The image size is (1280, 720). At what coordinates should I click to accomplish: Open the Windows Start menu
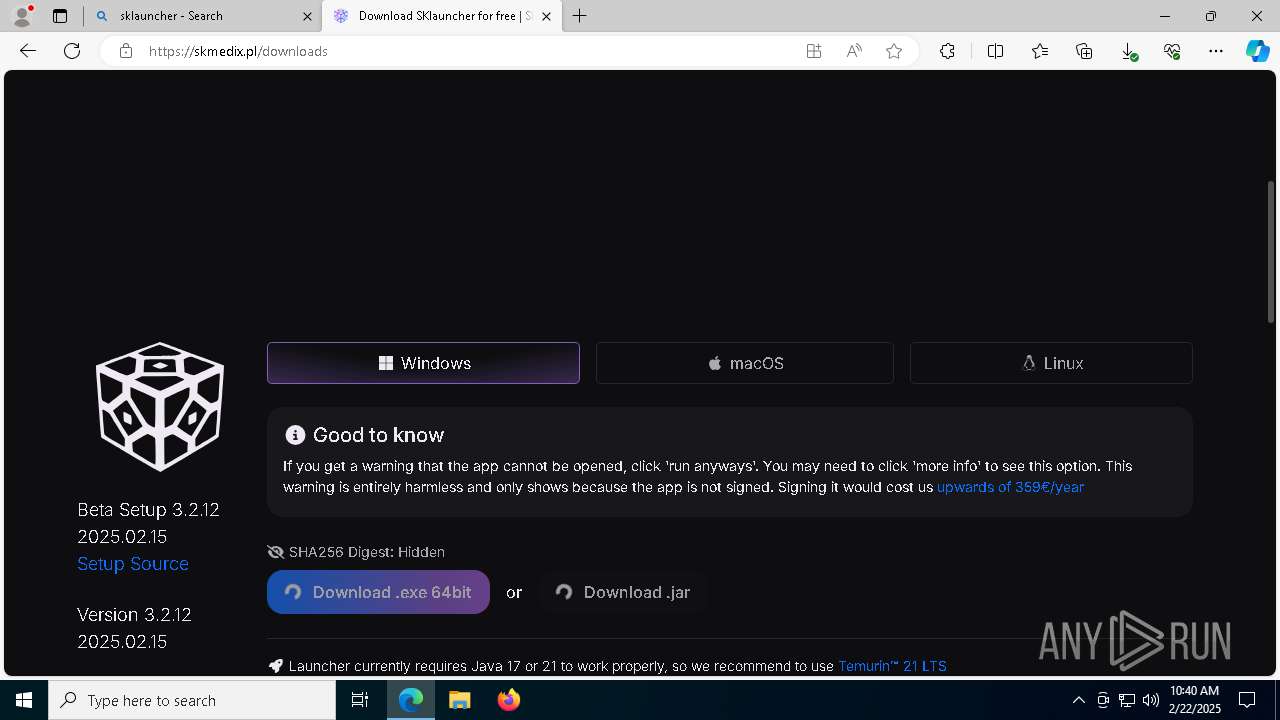click(x=24, y=700)
